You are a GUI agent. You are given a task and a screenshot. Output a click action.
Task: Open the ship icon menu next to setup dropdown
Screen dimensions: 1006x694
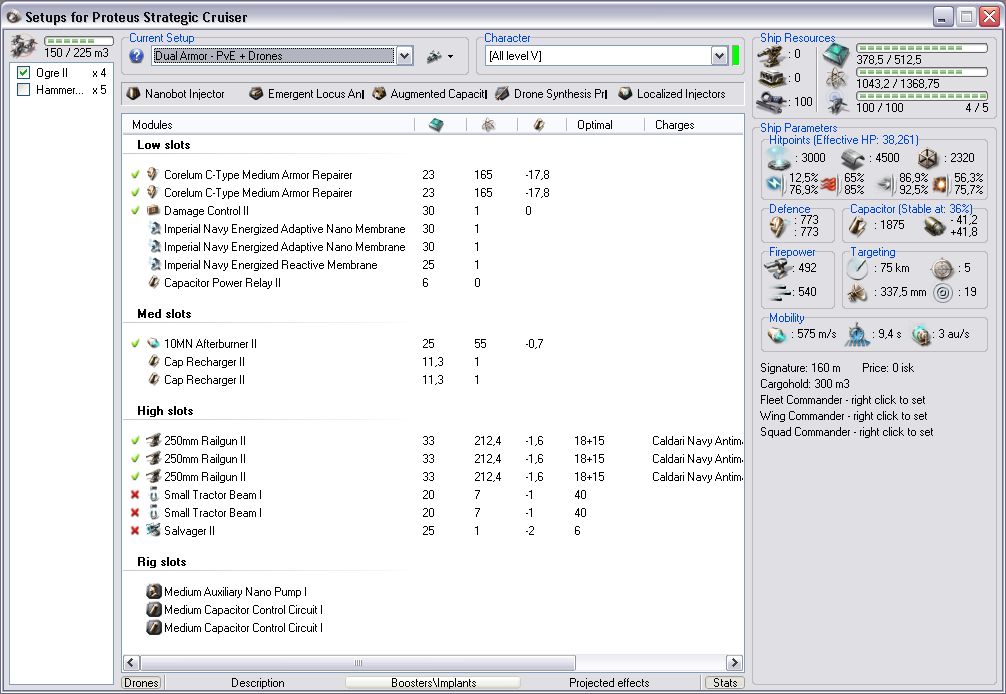tap(439, 56)
